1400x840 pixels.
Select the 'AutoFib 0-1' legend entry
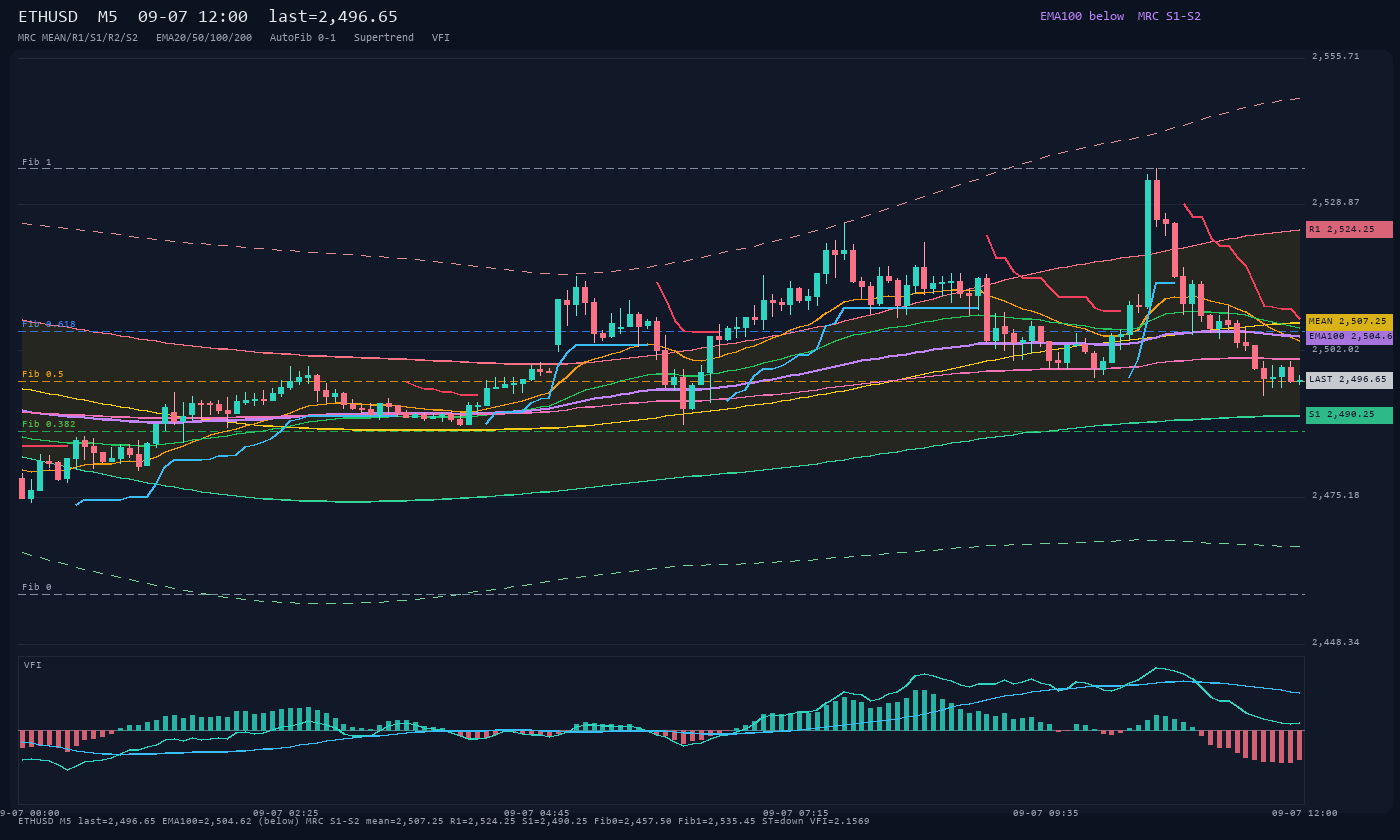(303, 37)
